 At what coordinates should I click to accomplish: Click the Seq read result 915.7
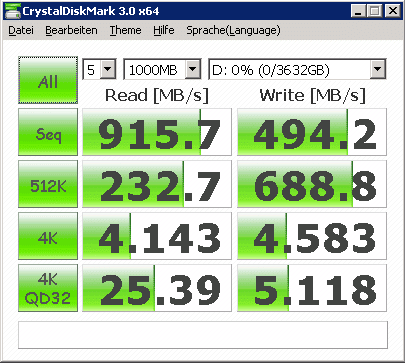[x=157, y=132]
